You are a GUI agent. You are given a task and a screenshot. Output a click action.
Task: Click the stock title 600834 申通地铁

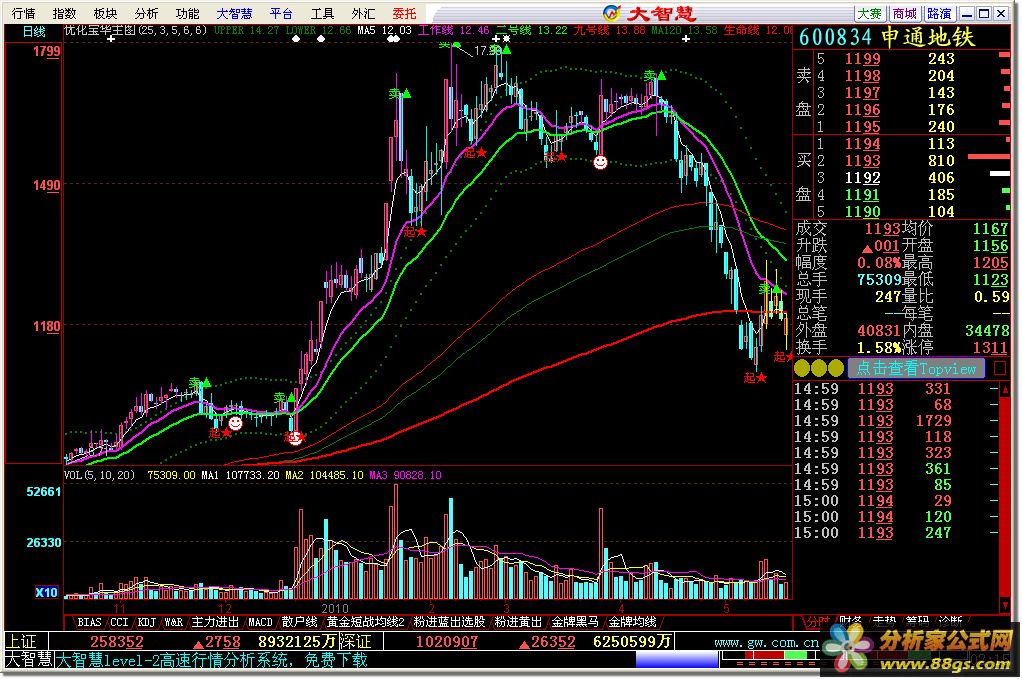pyautogui.click(x=886, y=37)
